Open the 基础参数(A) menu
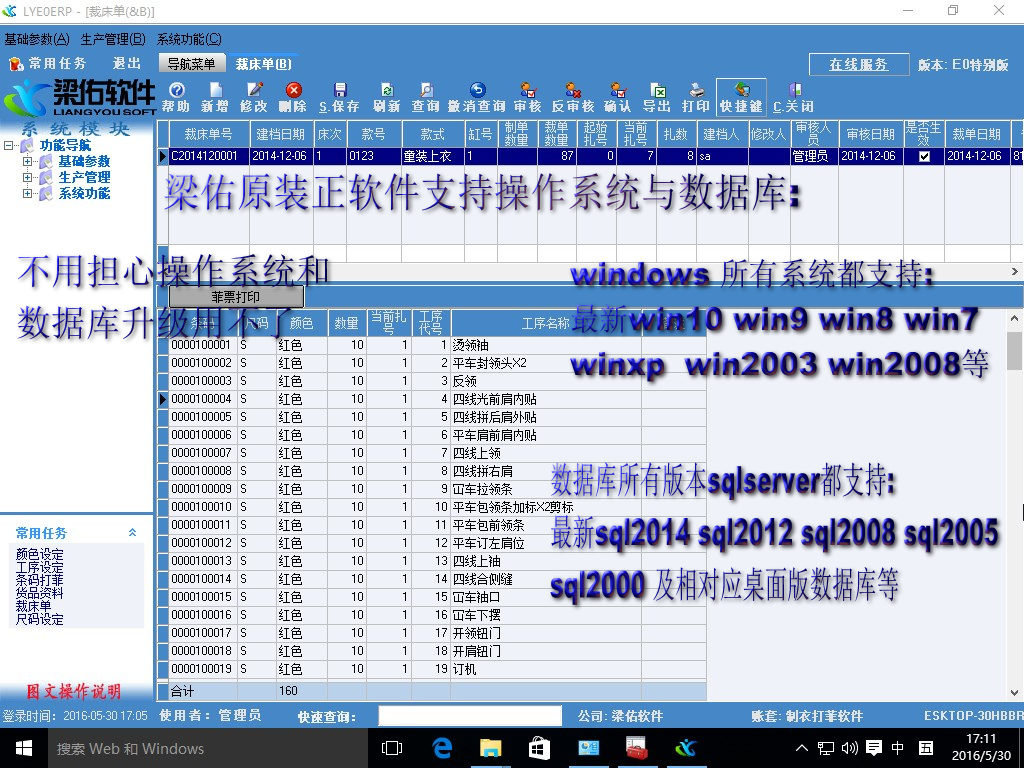The height and width of the screenshot is (768, 1024). tap(37, 39)
